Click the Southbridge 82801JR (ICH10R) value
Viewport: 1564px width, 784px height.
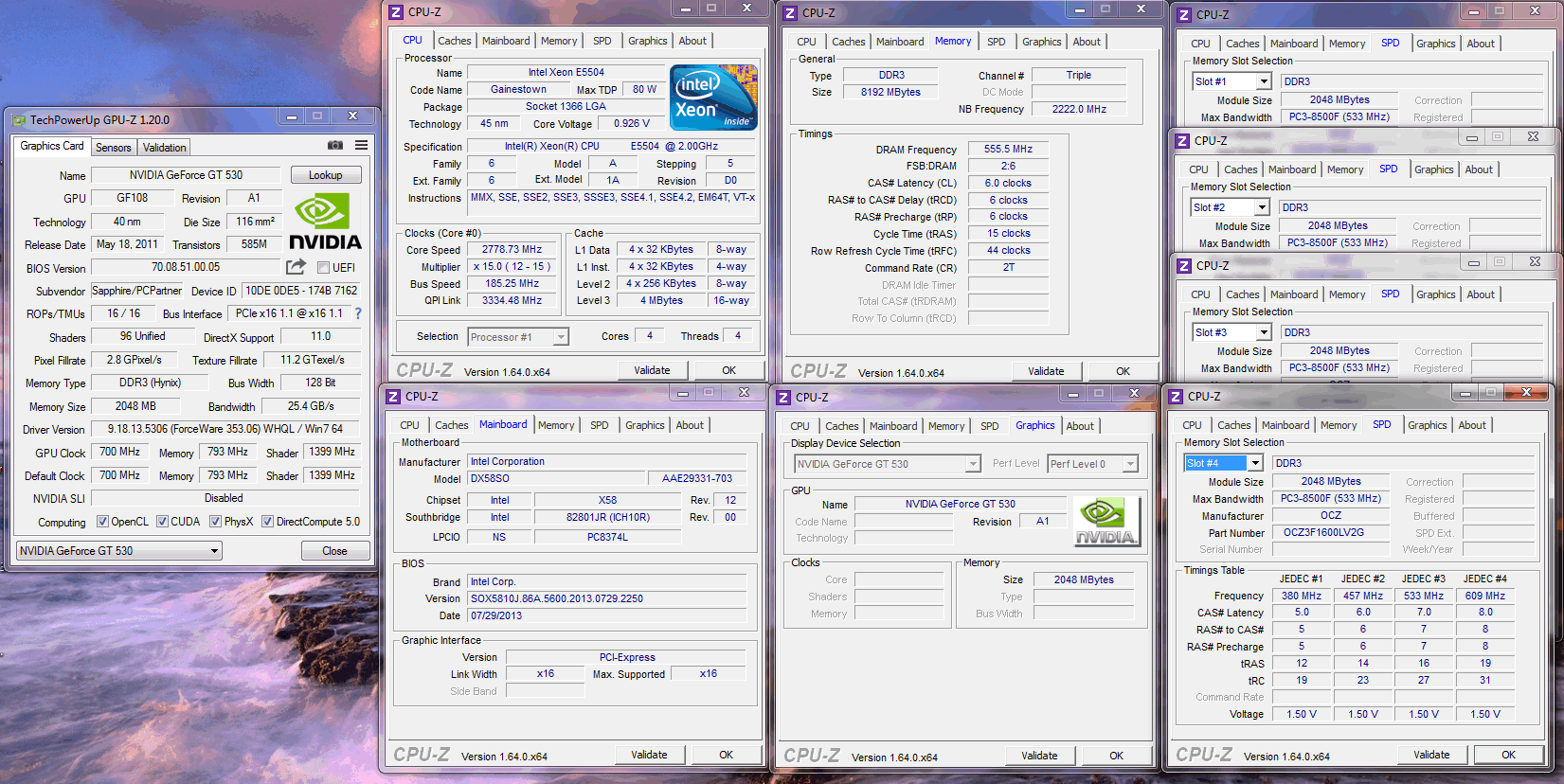coord(607,517)
